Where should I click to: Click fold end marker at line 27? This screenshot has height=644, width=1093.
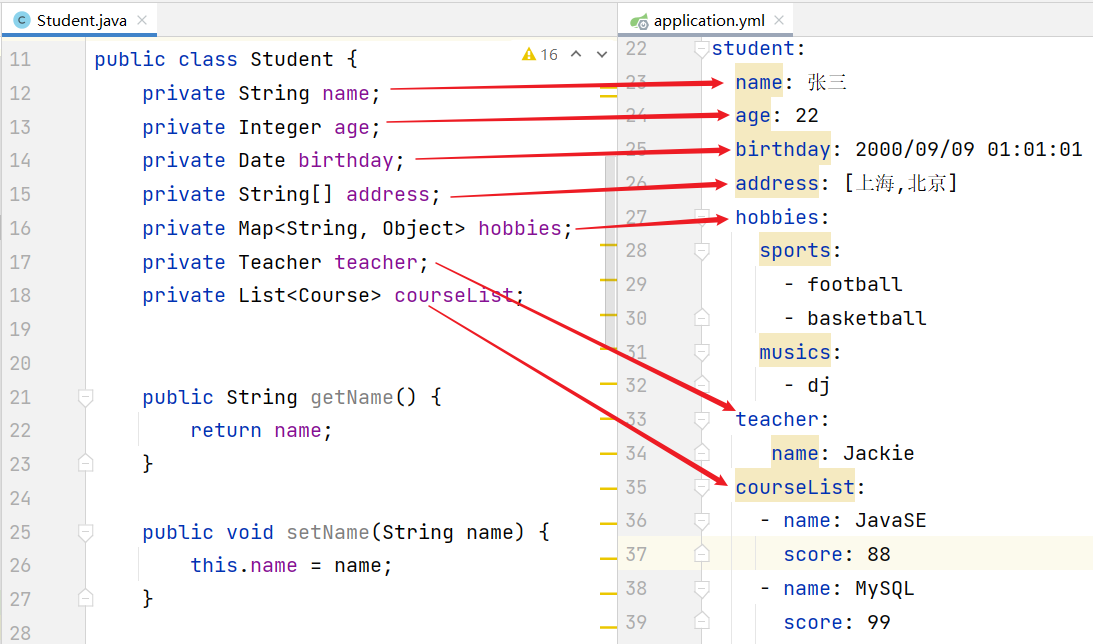tap(86, 598)
